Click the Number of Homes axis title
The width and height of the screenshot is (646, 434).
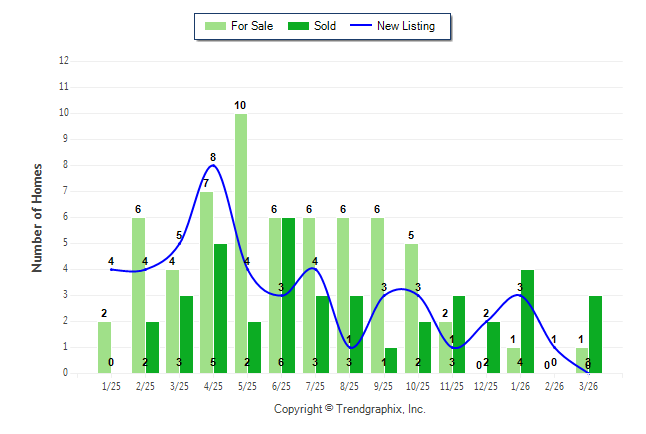[37, 217]
